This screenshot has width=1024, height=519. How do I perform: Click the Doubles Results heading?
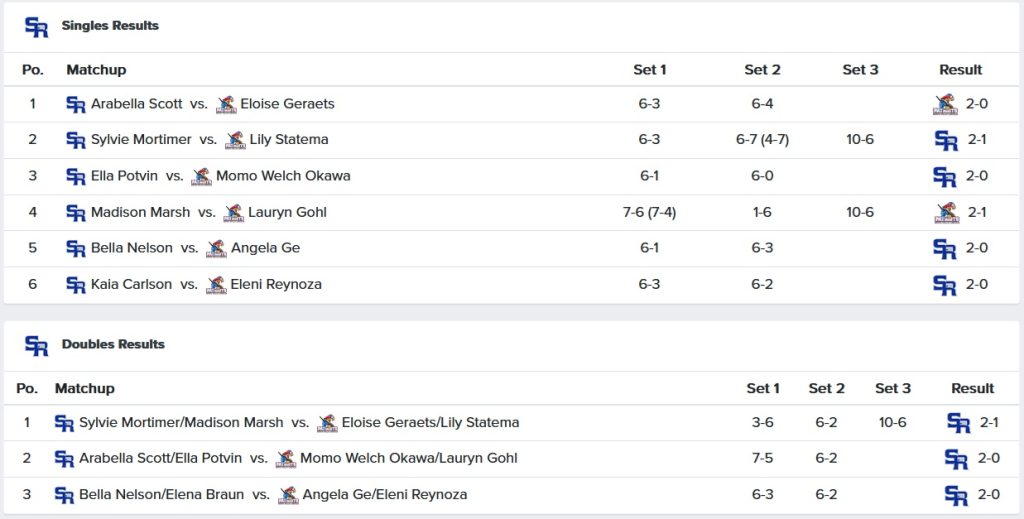click(x=113, y=344)
